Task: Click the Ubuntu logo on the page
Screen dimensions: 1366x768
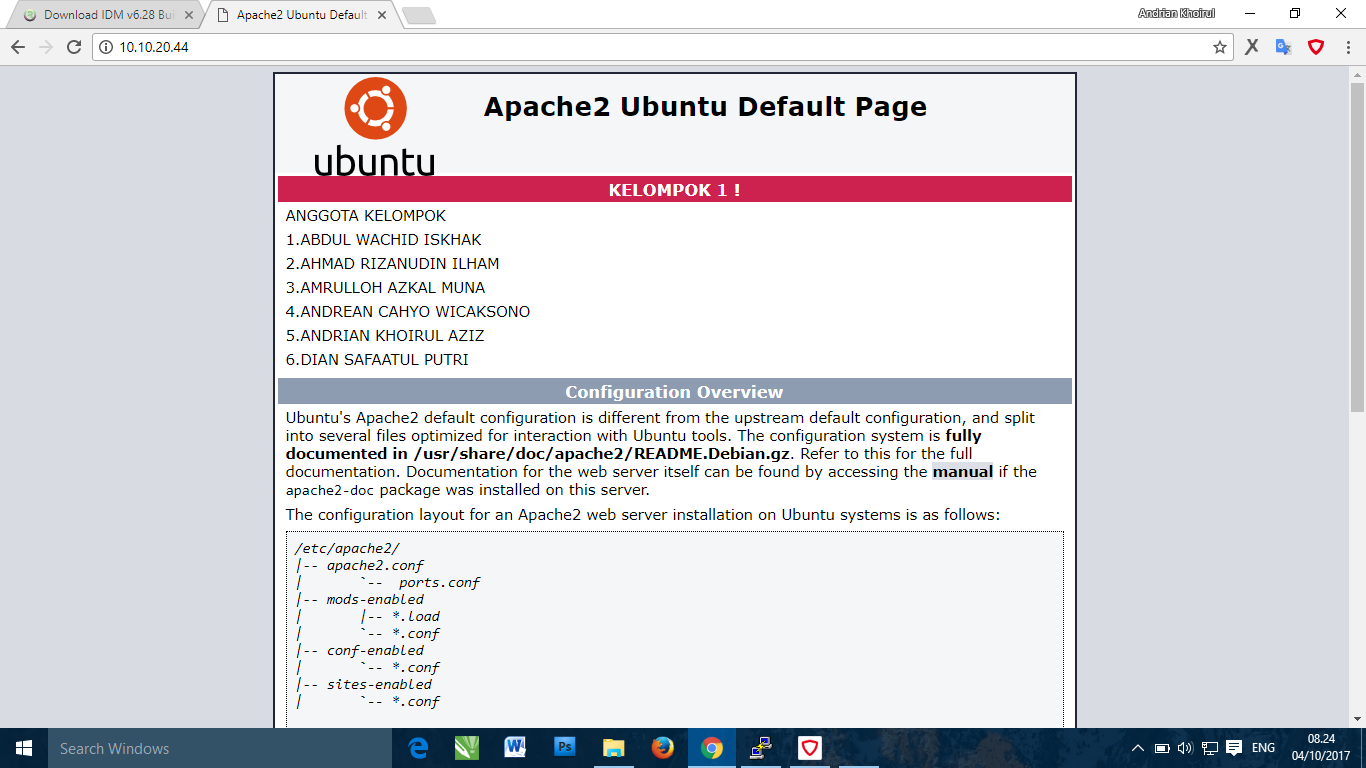Action: 375,127
